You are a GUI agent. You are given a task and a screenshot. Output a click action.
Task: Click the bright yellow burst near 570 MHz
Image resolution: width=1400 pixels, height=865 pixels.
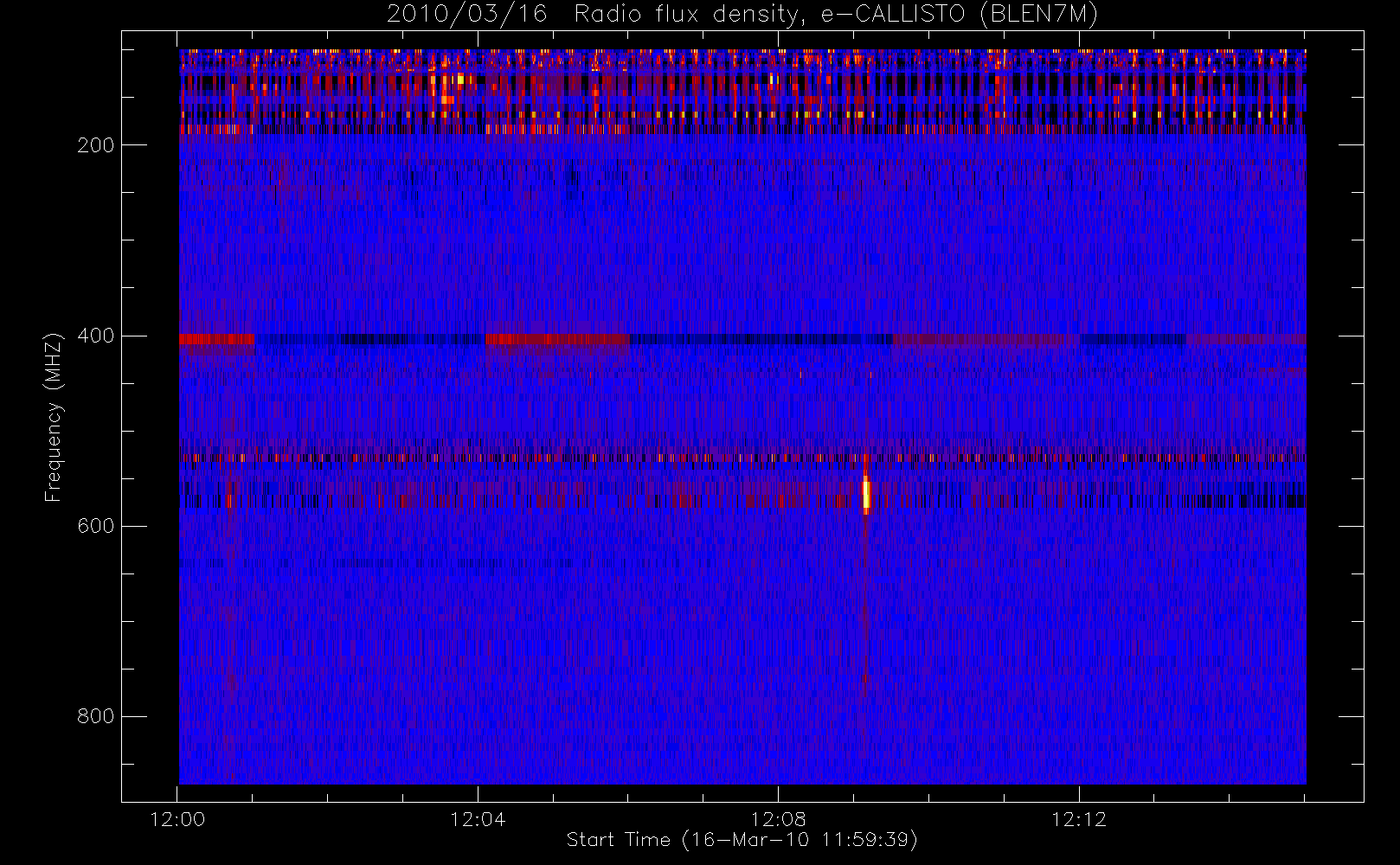pyautogui.click(x=865, y=495)
